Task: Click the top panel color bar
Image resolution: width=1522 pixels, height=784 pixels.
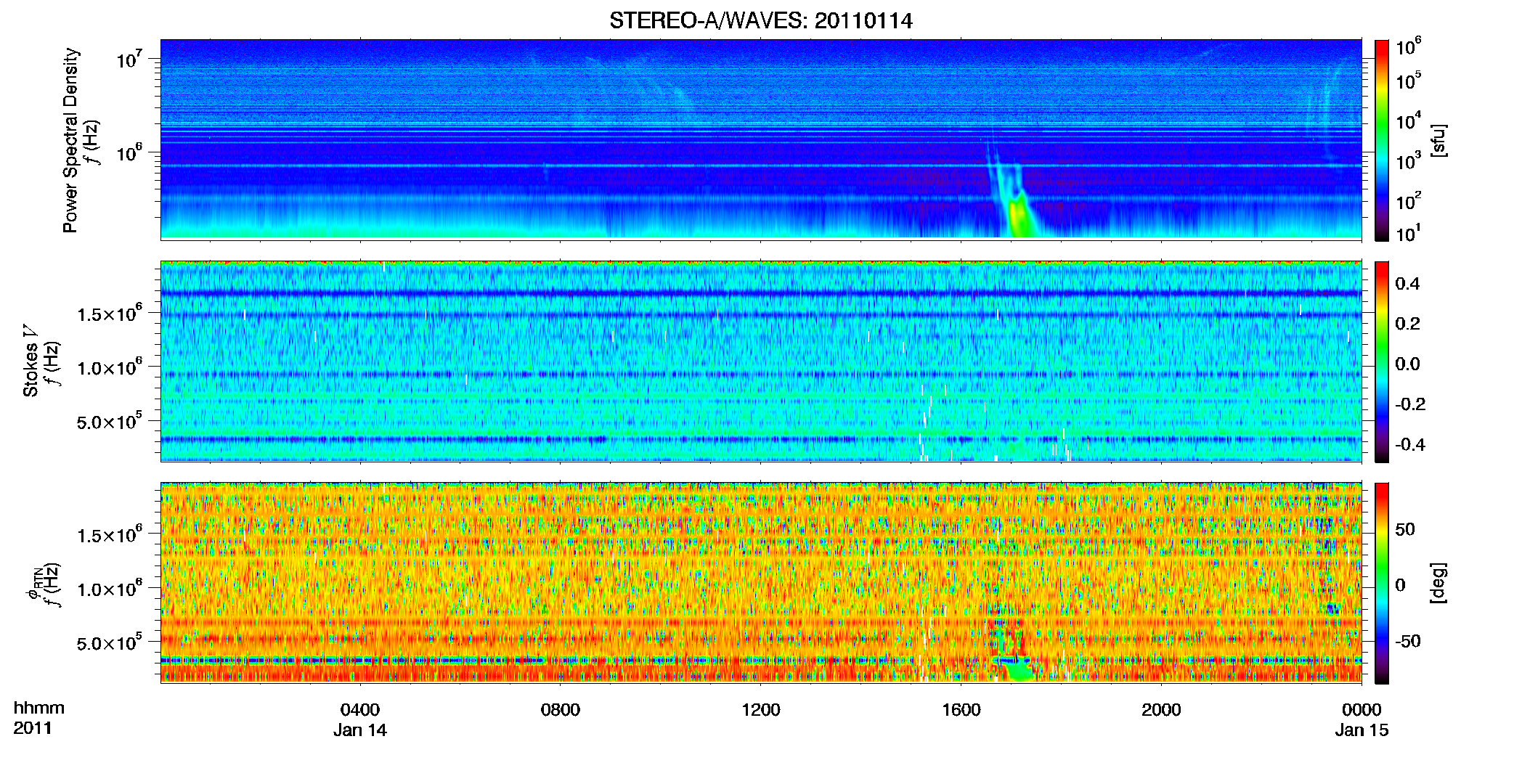Action: tap(1382, 140)
